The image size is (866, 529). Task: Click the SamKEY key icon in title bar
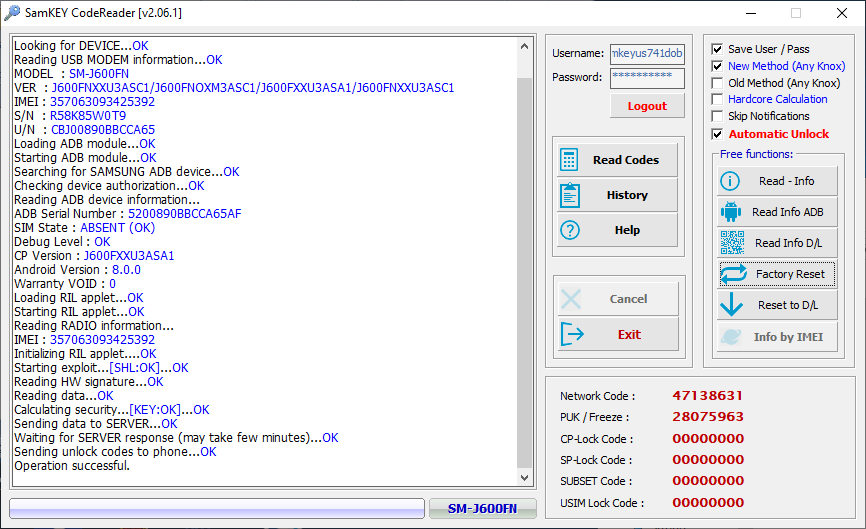point(12,12)
